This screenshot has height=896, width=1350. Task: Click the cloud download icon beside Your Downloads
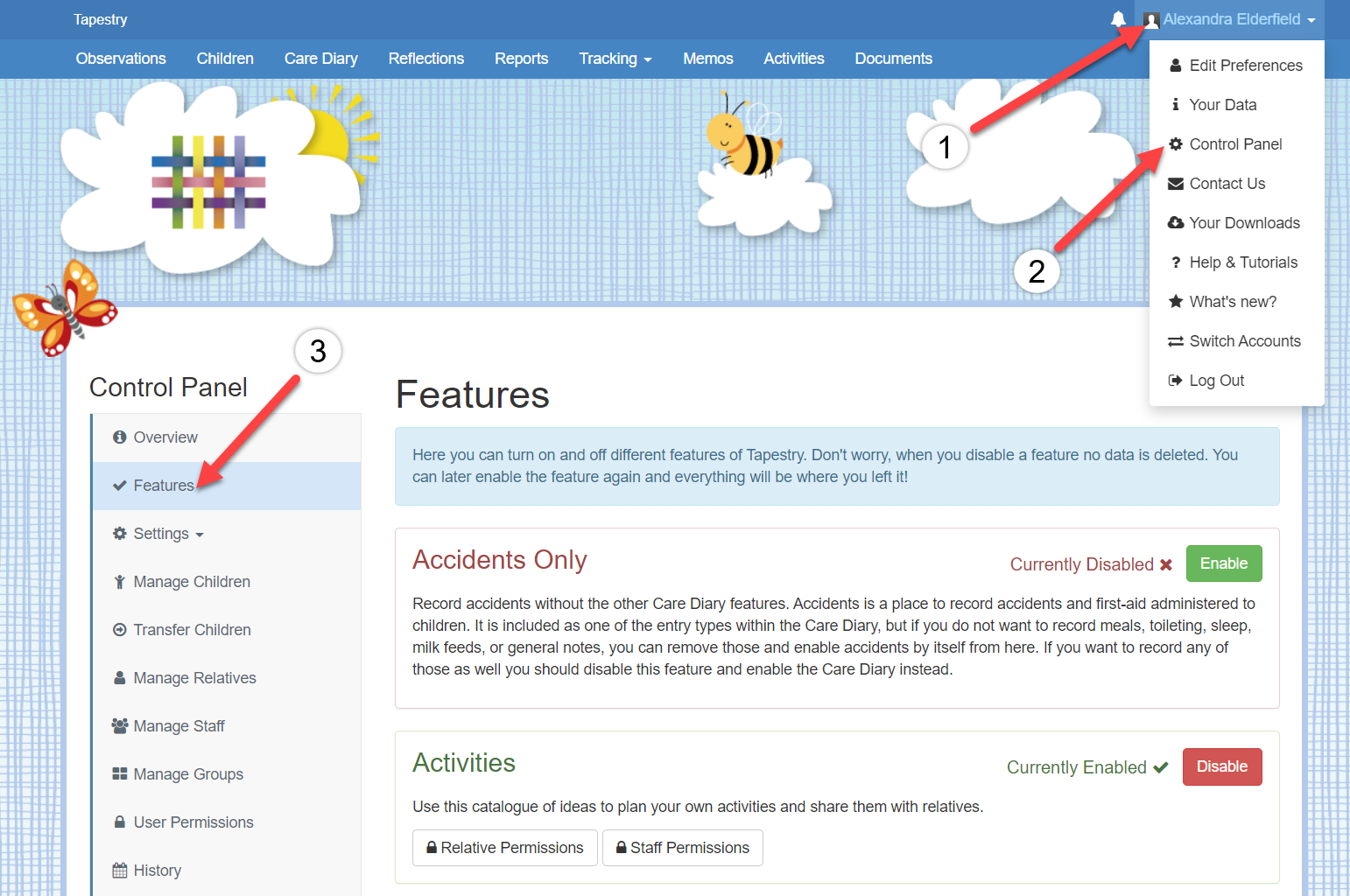tap(1176, 223)
